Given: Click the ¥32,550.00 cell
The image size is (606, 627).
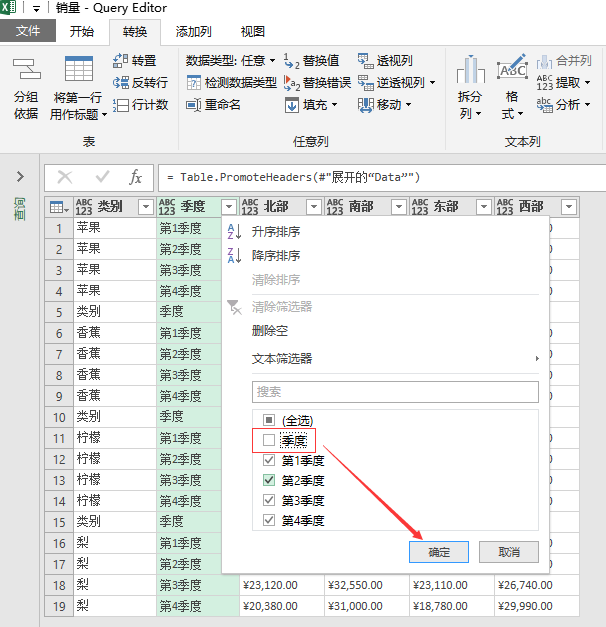Looking at the screenshot, I should tap(366, 585).
